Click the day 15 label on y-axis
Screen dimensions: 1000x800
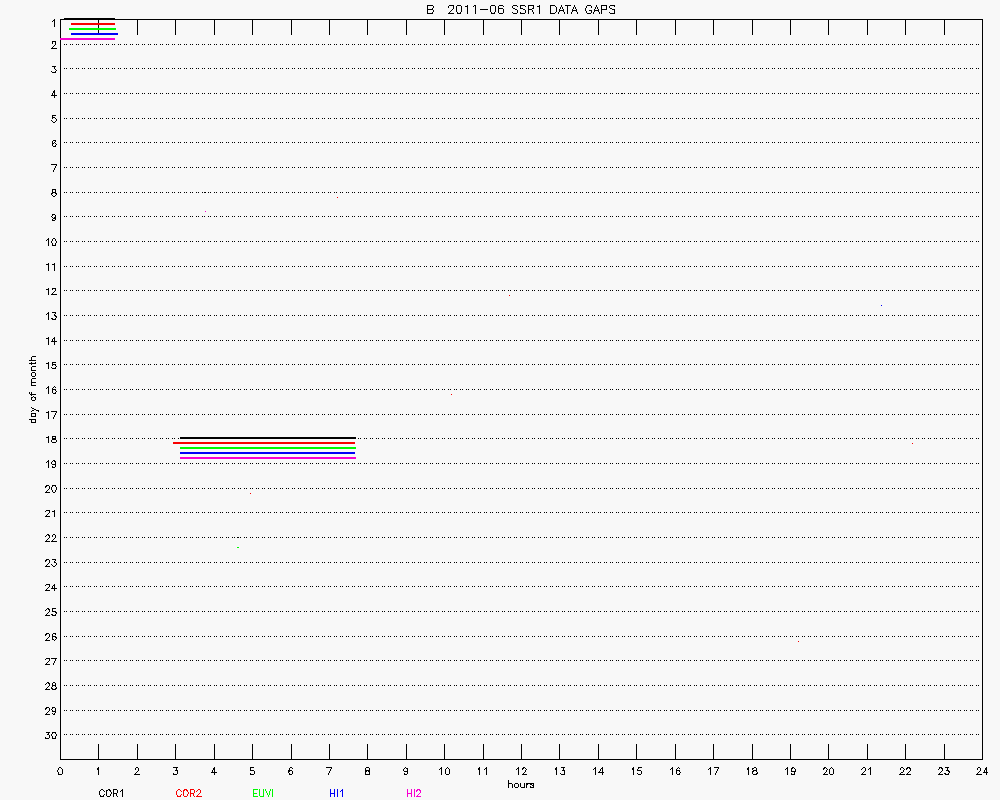pos(49,365)
